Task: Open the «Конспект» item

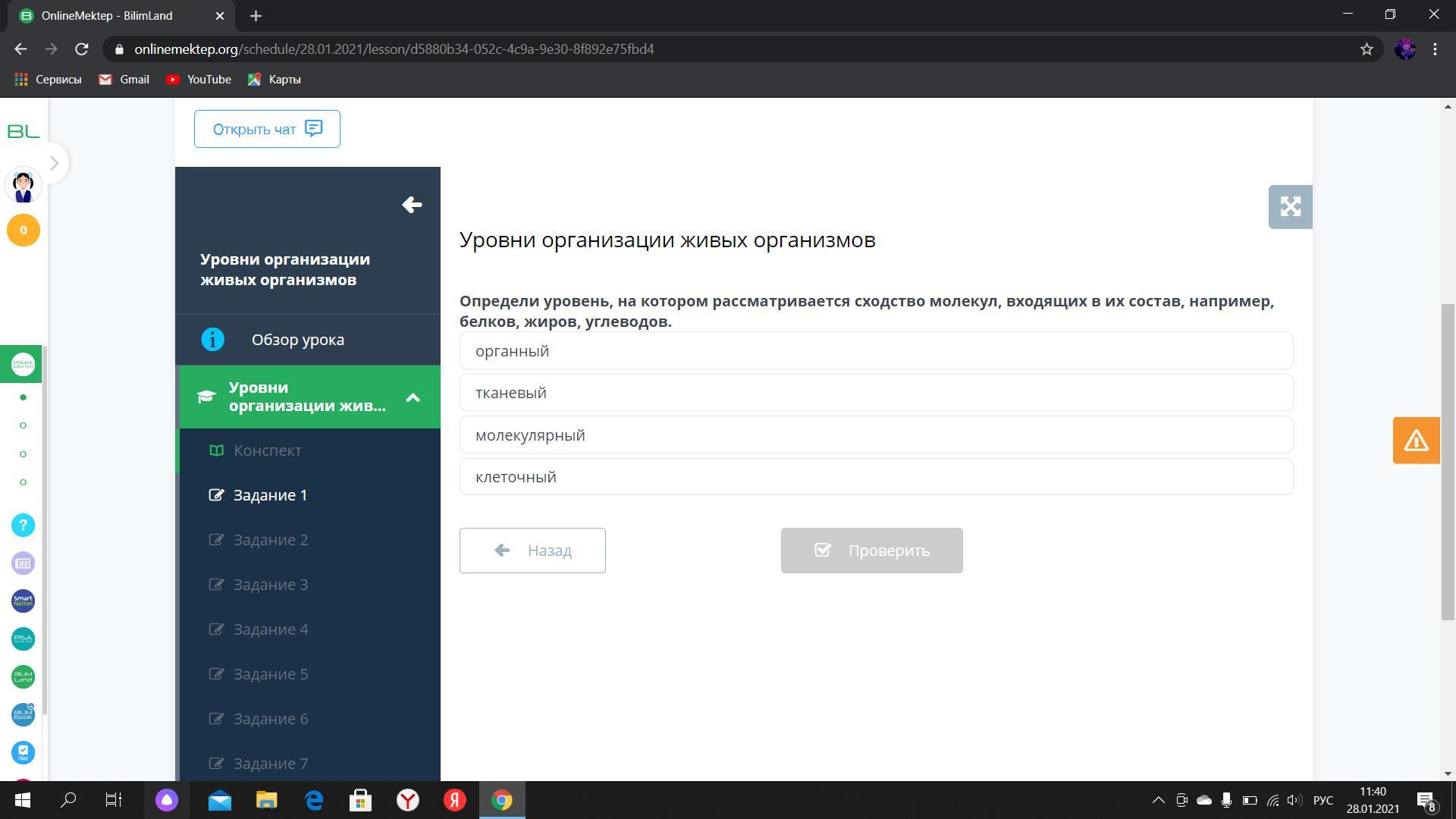Action: [267, 450]
